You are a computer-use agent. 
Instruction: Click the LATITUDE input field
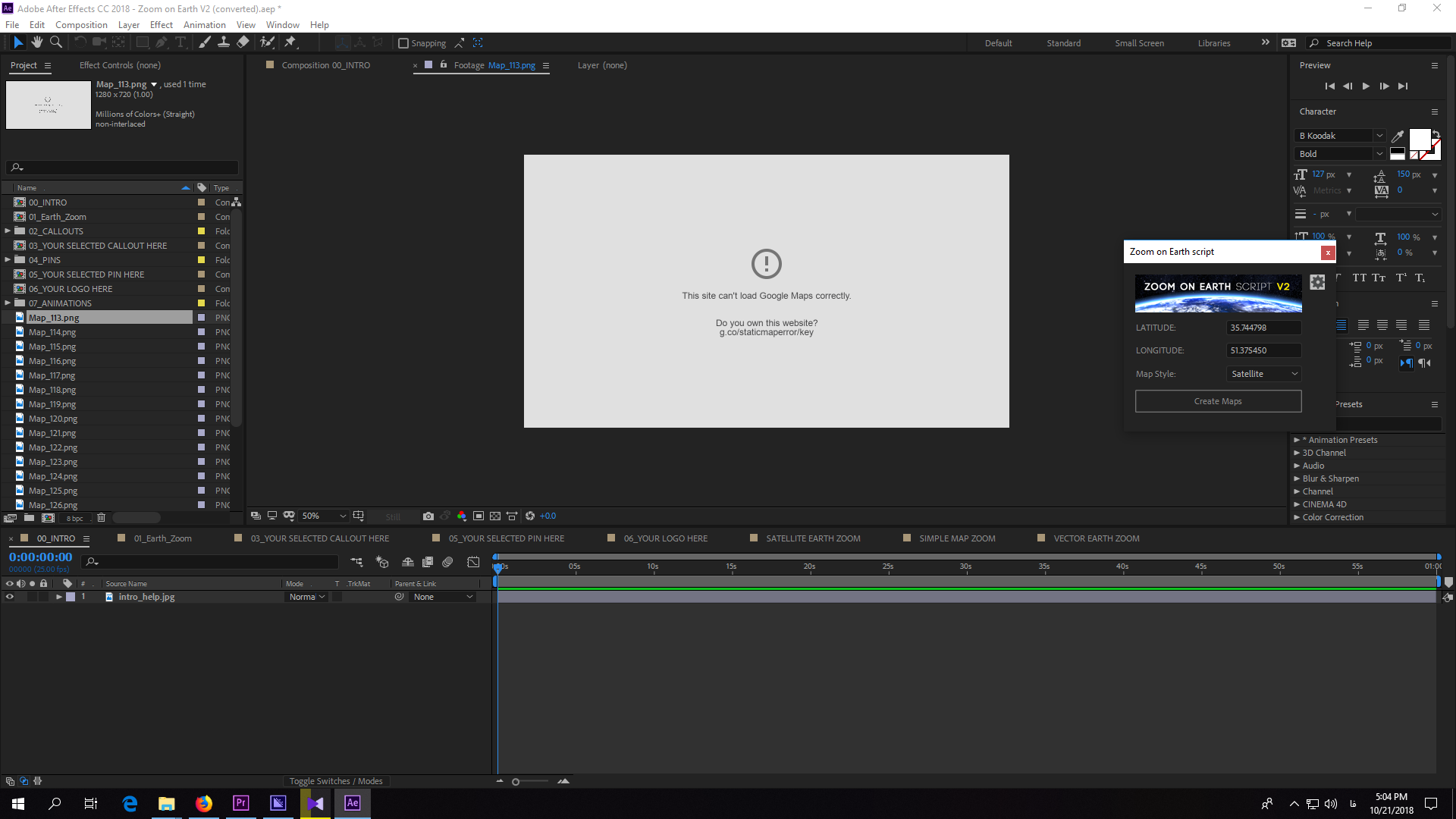click(1263, 328)
